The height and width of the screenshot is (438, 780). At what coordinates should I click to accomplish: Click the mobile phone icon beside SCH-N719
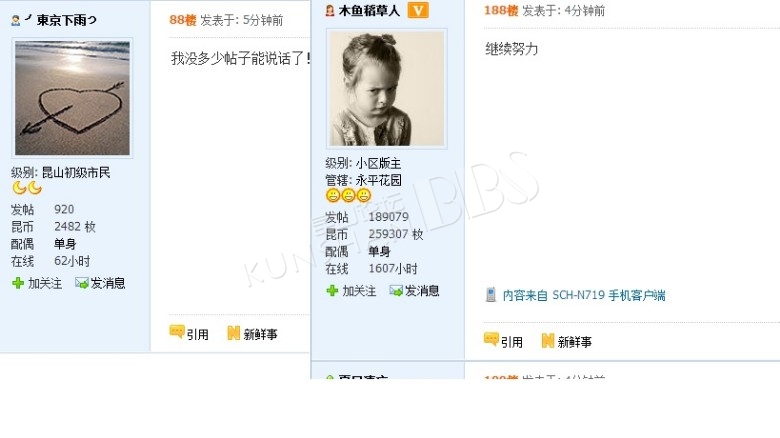coord(490,295)
